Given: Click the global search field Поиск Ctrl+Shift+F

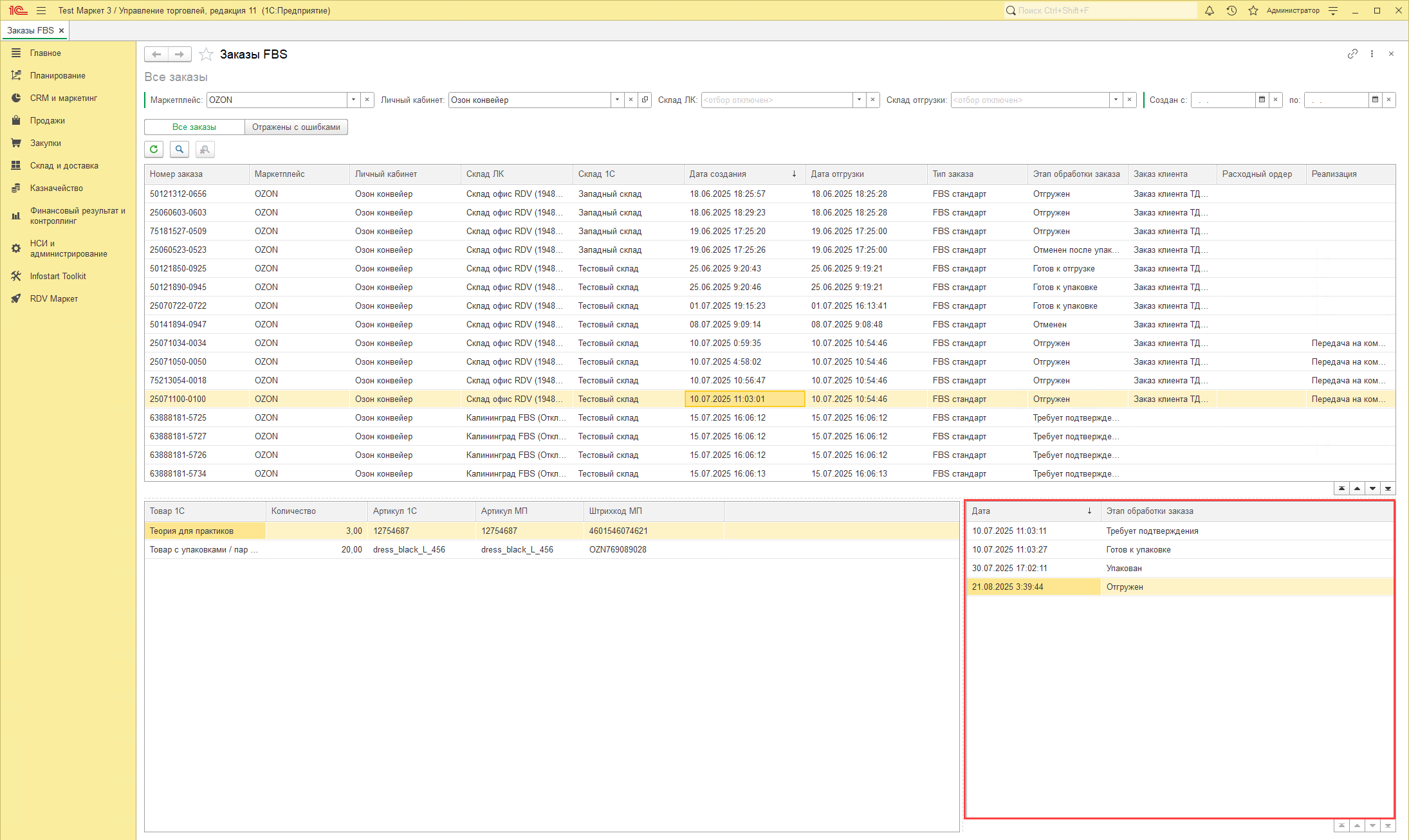Looking at the screenshot, I should point(1100,10).
